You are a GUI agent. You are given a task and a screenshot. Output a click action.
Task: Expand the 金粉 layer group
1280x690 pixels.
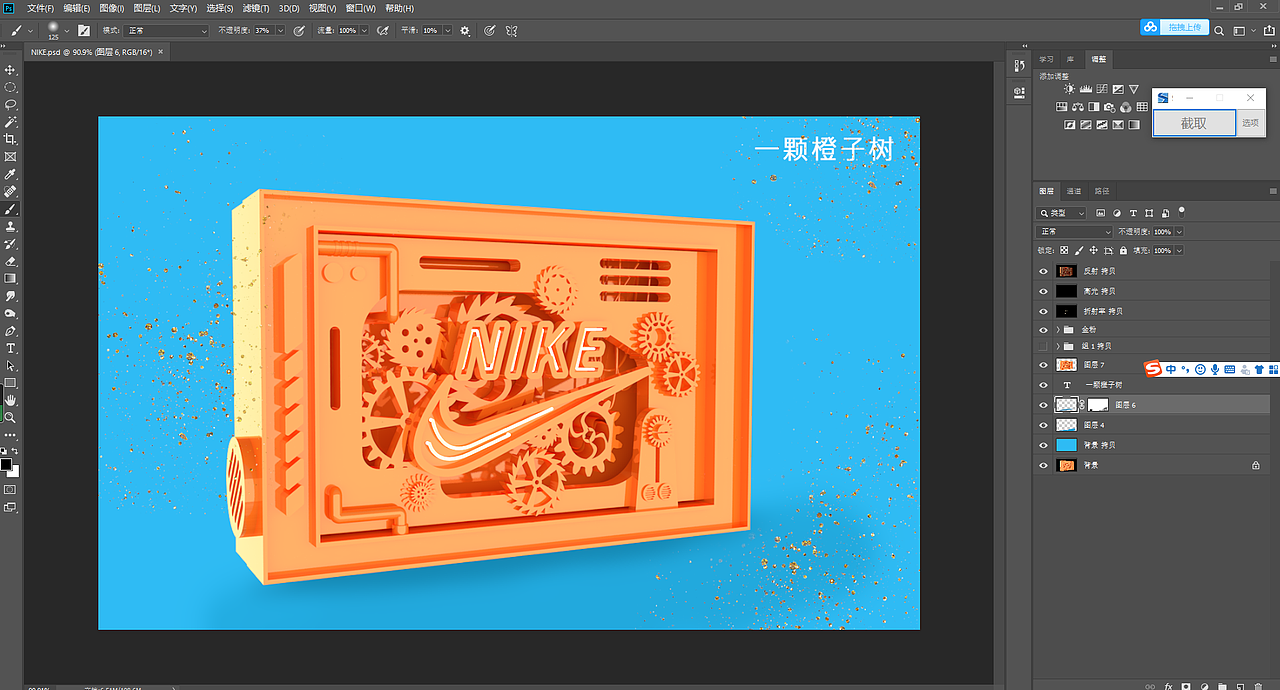[x=1057, y=329]
